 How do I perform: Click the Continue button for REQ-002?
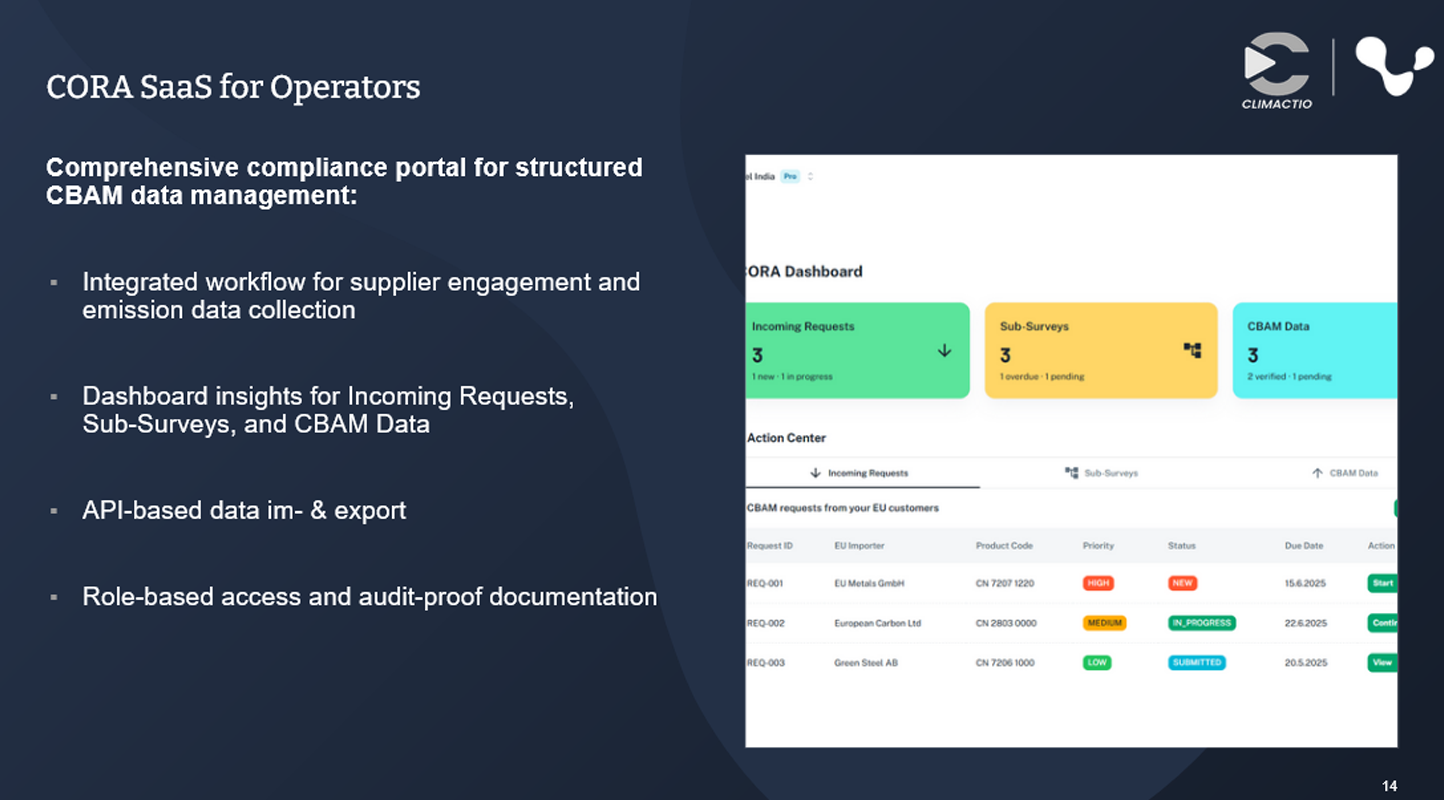tap(1382, 623)
